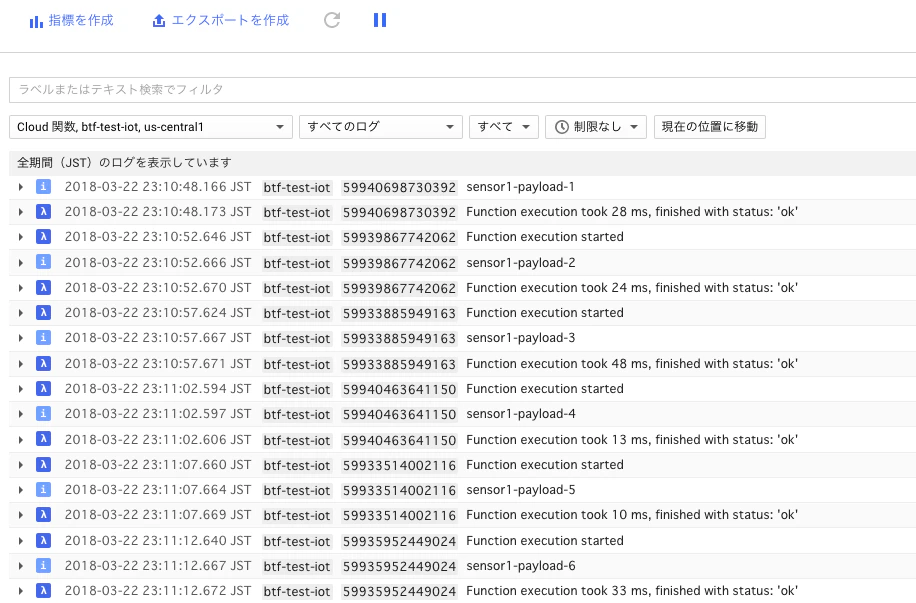Pause log streaming with the pause icon

pos(380,20)
